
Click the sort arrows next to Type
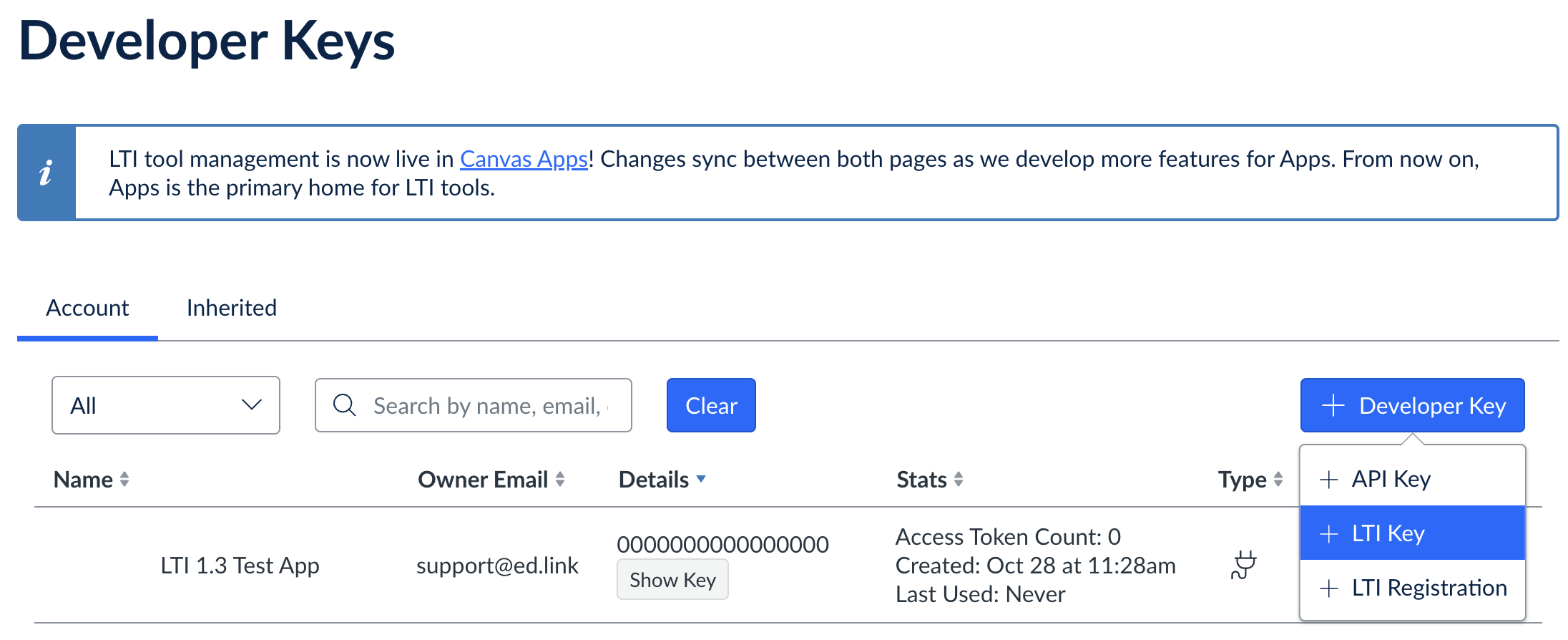click(1278, 480)
